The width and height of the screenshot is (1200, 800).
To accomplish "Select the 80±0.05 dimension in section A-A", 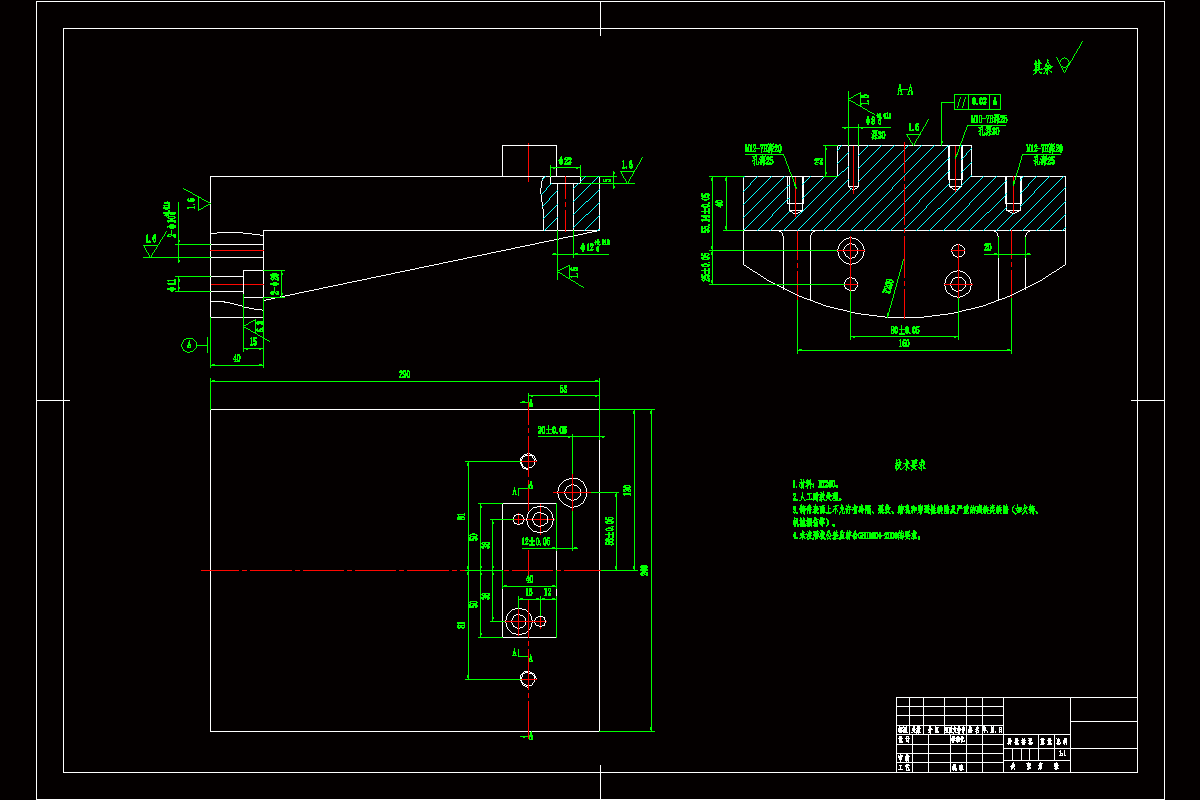I will pyautogui.click(x=905, y=329).
